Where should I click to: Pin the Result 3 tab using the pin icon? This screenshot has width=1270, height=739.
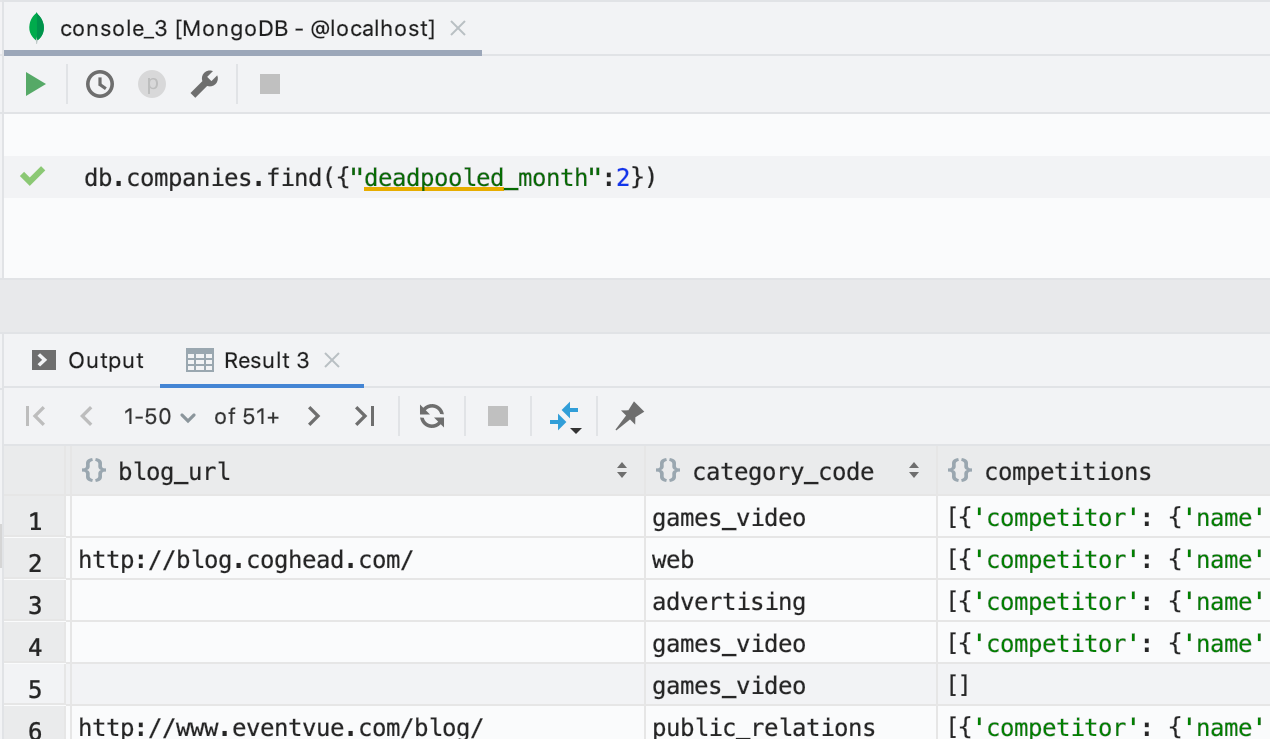[629, 416]
